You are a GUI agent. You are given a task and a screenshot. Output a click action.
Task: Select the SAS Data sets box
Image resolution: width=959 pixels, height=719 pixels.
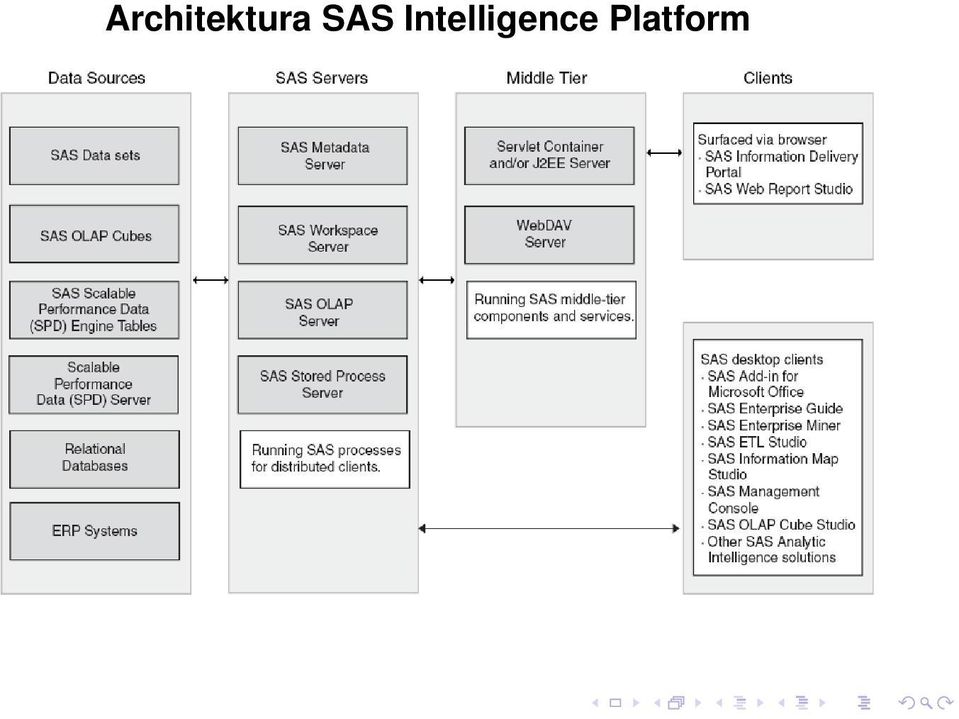(94, 156)
